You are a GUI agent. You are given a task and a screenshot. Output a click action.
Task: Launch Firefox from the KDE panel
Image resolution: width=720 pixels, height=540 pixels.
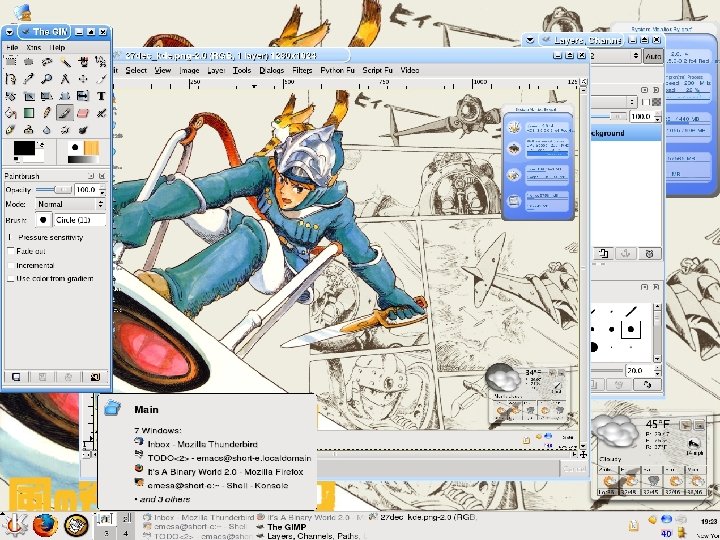point(45,525)
